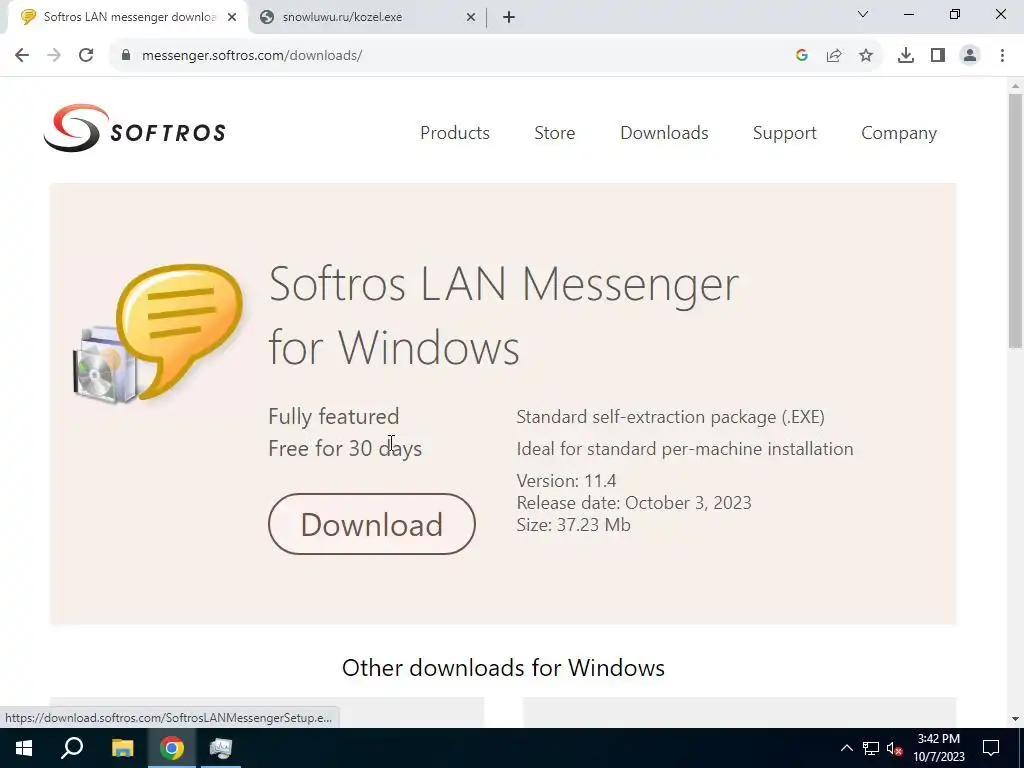Open the Windows Start menu

pos(24,748)
